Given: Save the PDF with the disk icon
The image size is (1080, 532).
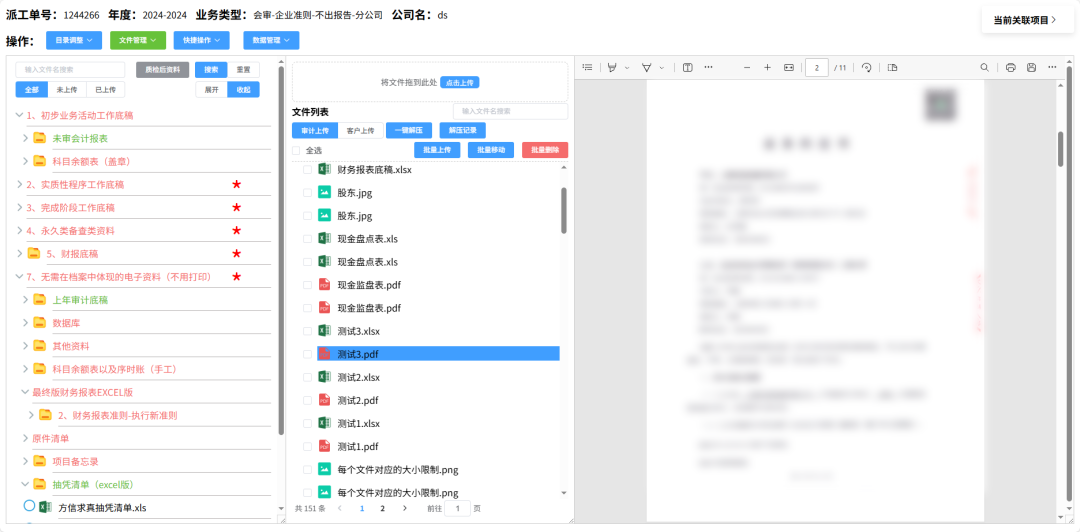Looking at the screenshot, I should (1031, 67).
